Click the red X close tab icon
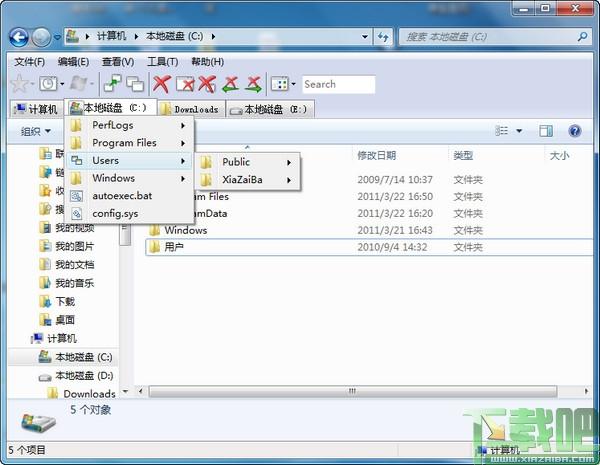The width and height of the screenshot is (600, 465). click(x=161, y=84)
